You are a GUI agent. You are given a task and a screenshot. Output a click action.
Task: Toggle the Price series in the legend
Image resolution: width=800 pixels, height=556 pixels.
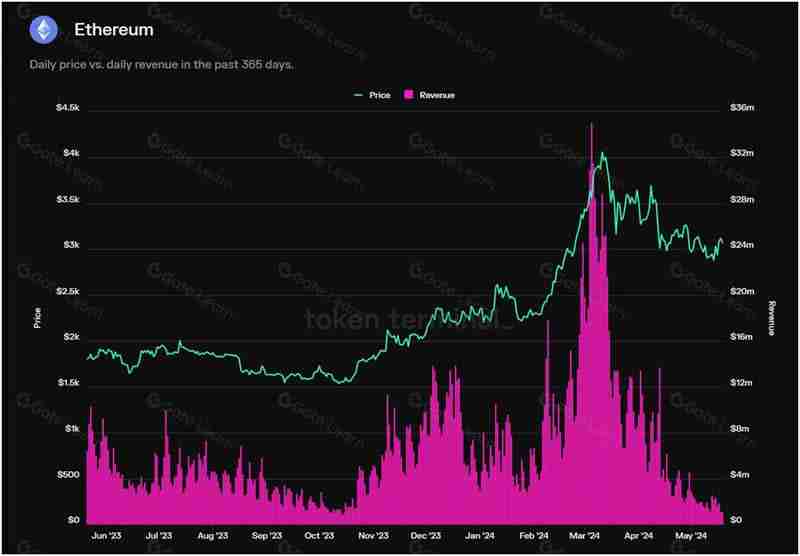pyautogui.click(x=380, y=95)
